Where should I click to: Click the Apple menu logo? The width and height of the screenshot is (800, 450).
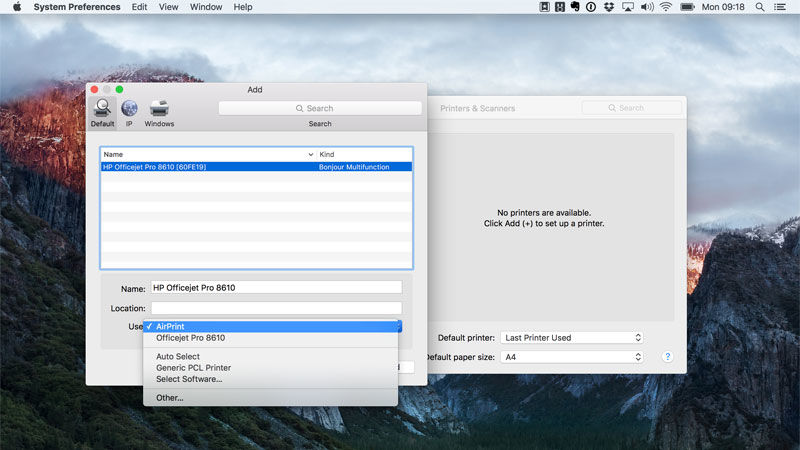click(x=17, y=7)
